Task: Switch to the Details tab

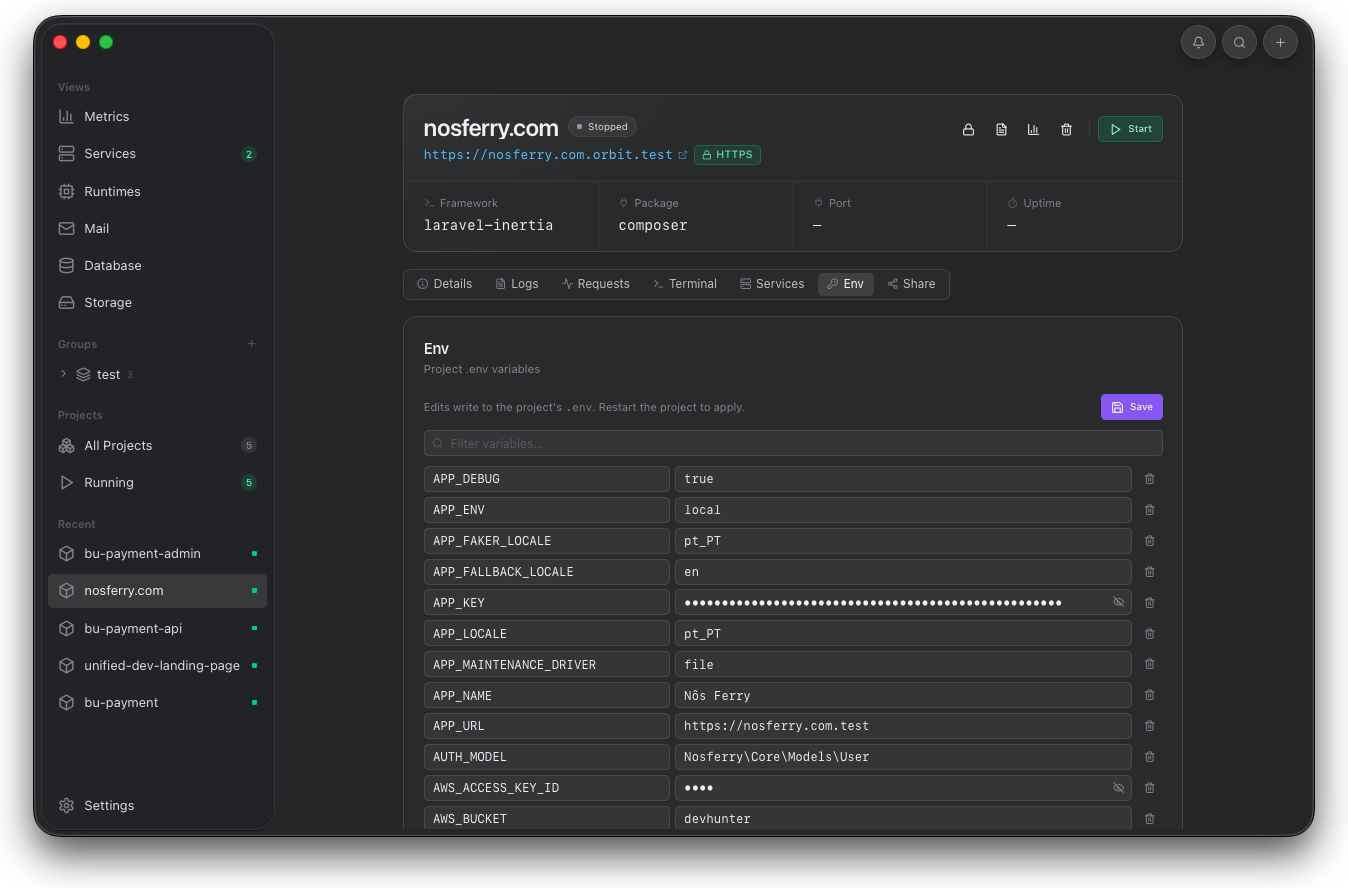Action: click(444, 284)
